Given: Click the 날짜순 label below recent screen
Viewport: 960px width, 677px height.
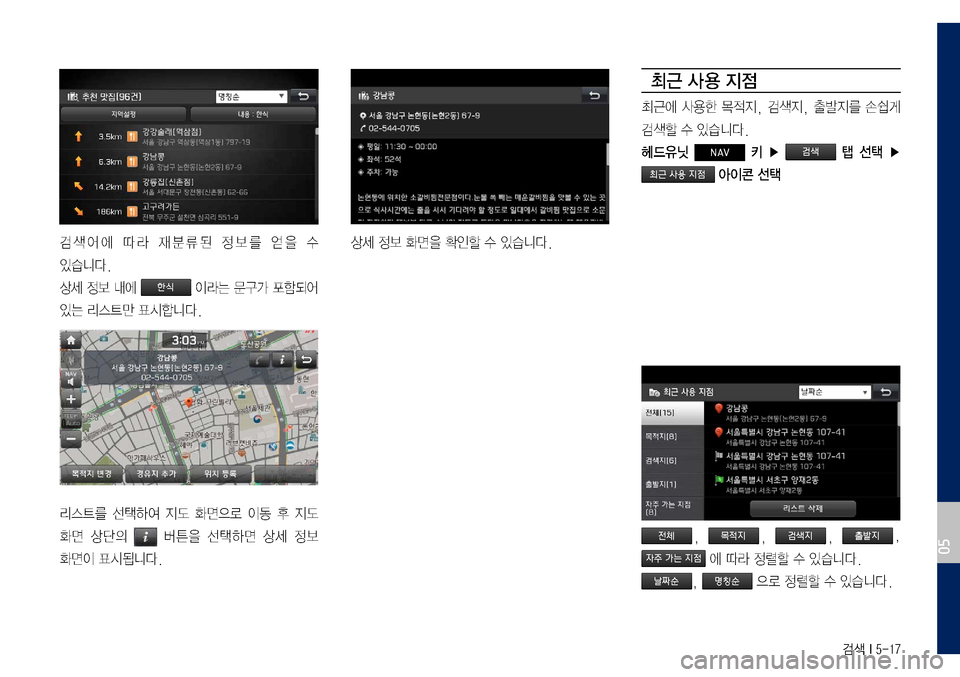Looking at the screenshot, I should click(x=666, y=581).
